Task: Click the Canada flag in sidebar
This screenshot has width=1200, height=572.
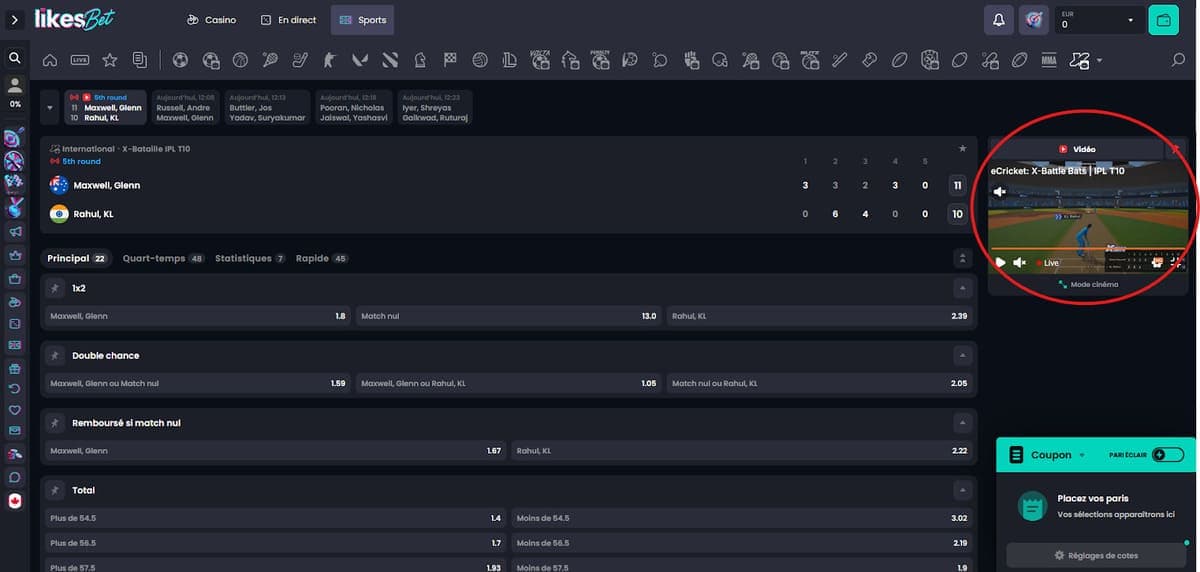Action: (x=15, y=501)
